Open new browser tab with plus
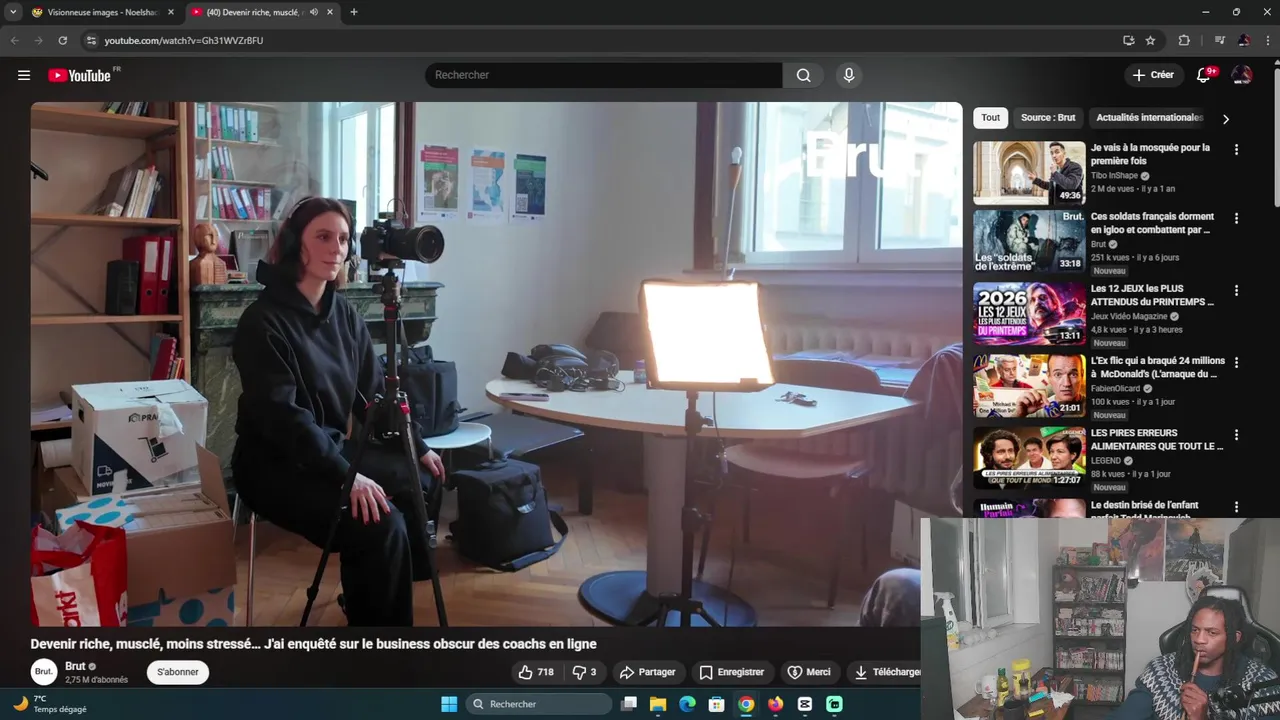 click(x=354, y=12)
